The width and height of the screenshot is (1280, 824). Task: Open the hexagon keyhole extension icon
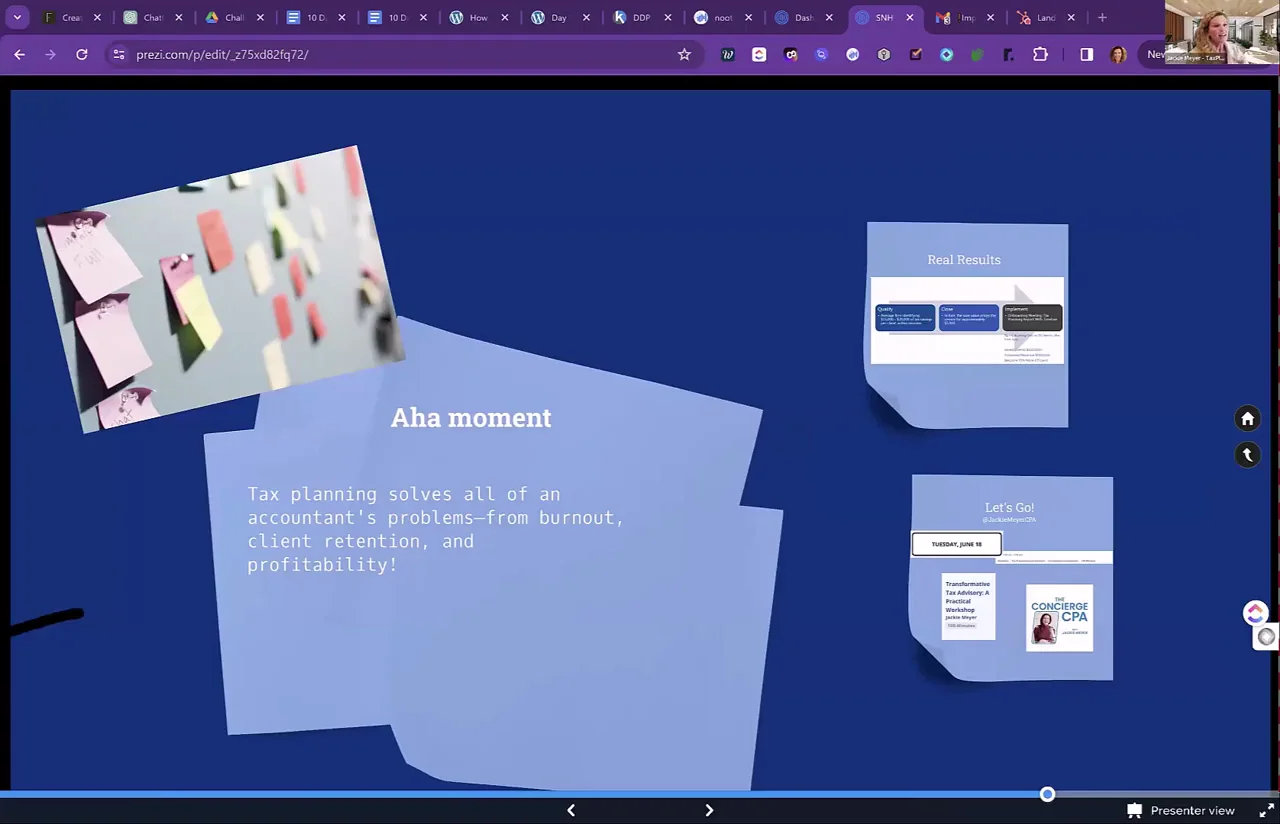click(884, 55)
